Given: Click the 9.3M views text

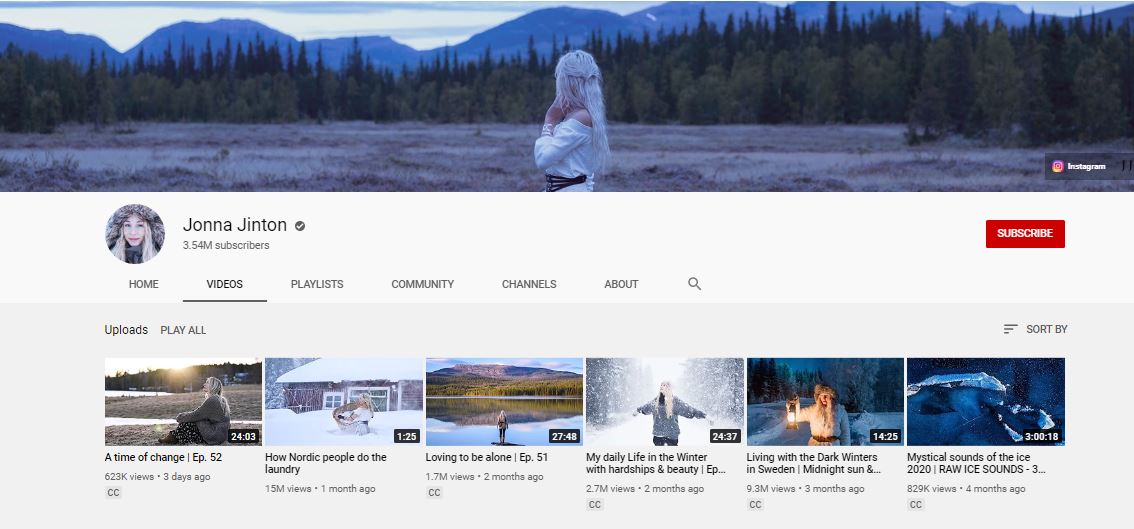Looking at the screenshot, I should tap(771, 488).
